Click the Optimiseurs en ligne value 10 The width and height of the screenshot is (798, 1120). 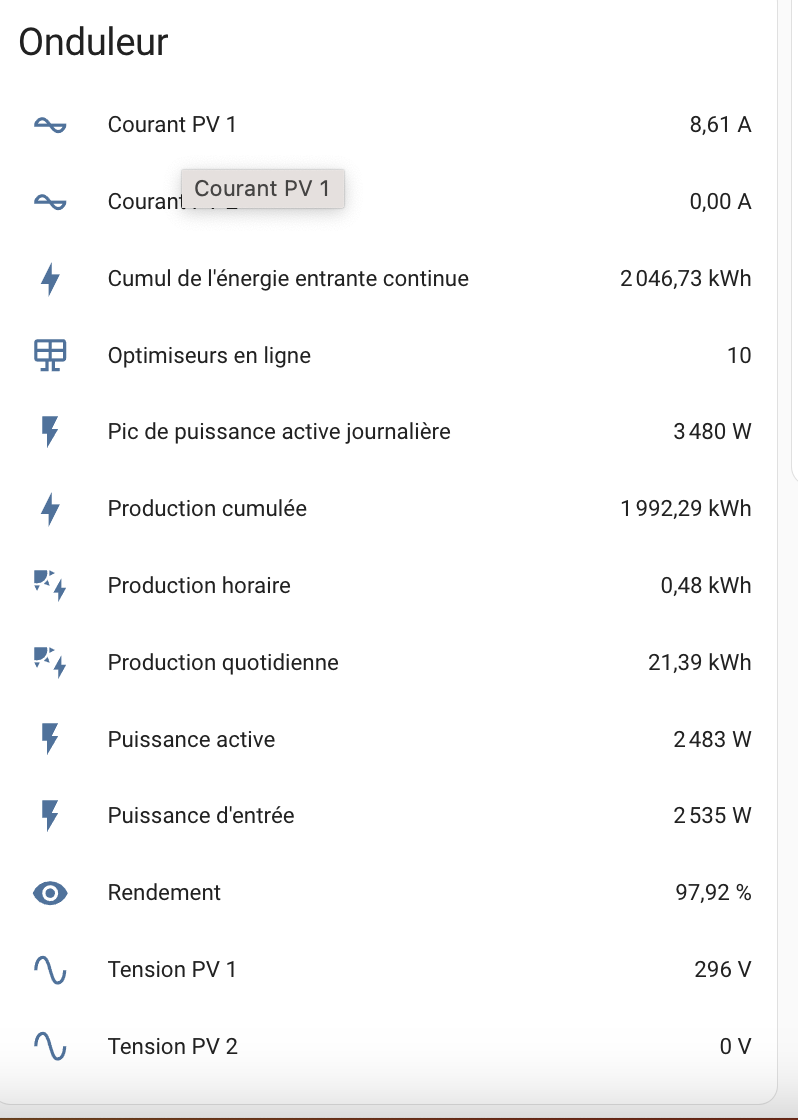coord(739,355)
